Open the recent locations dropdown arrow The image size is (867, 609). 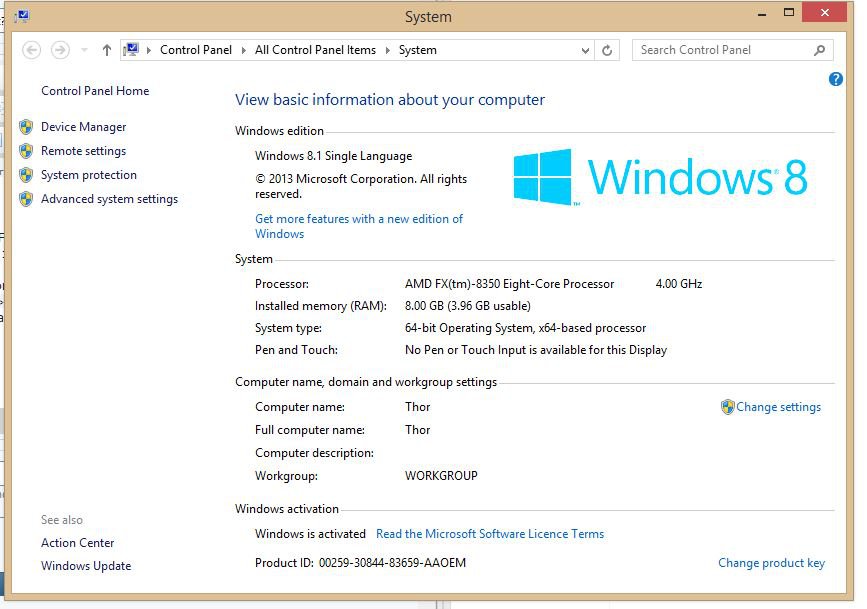(84, 50)
